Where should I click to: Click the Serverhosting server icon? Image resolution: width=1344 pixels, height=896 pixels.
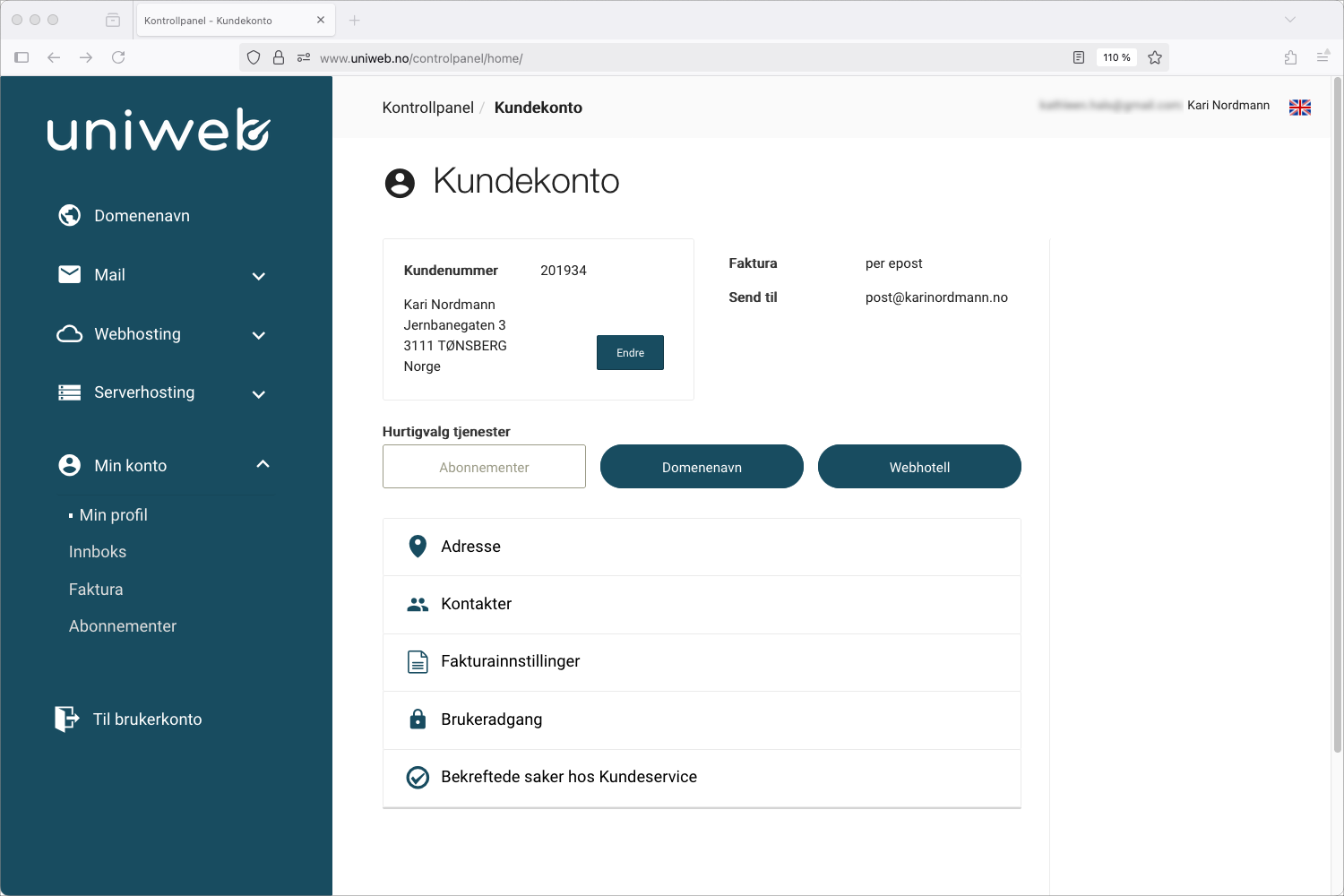pyautogui.click(x=69, y=392)
